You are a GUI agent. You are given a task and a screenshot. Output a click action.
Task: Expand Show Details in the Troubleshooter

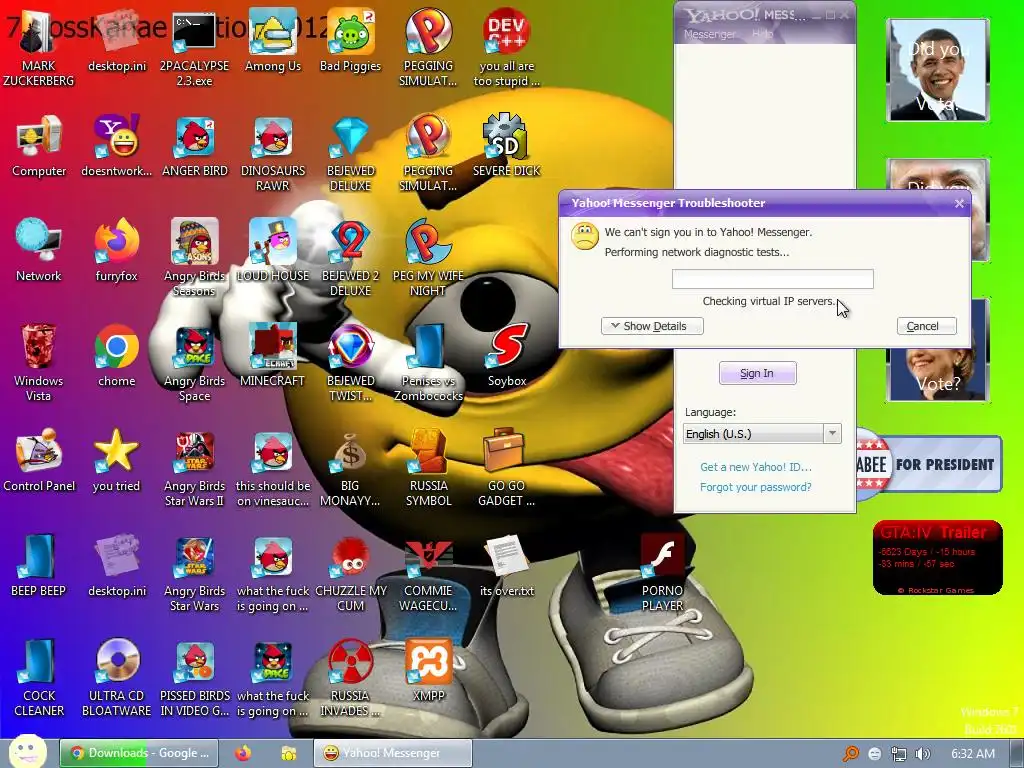point(652,326)
